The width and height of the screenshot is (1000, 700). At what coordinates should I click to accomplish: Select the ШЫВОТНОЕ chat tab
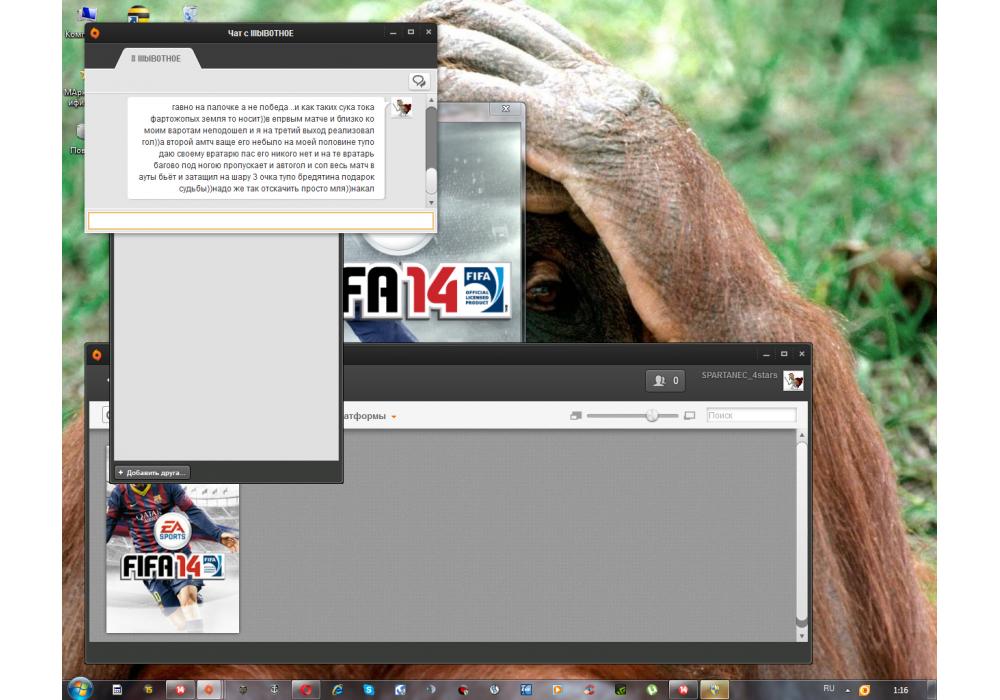pos(157,59)
